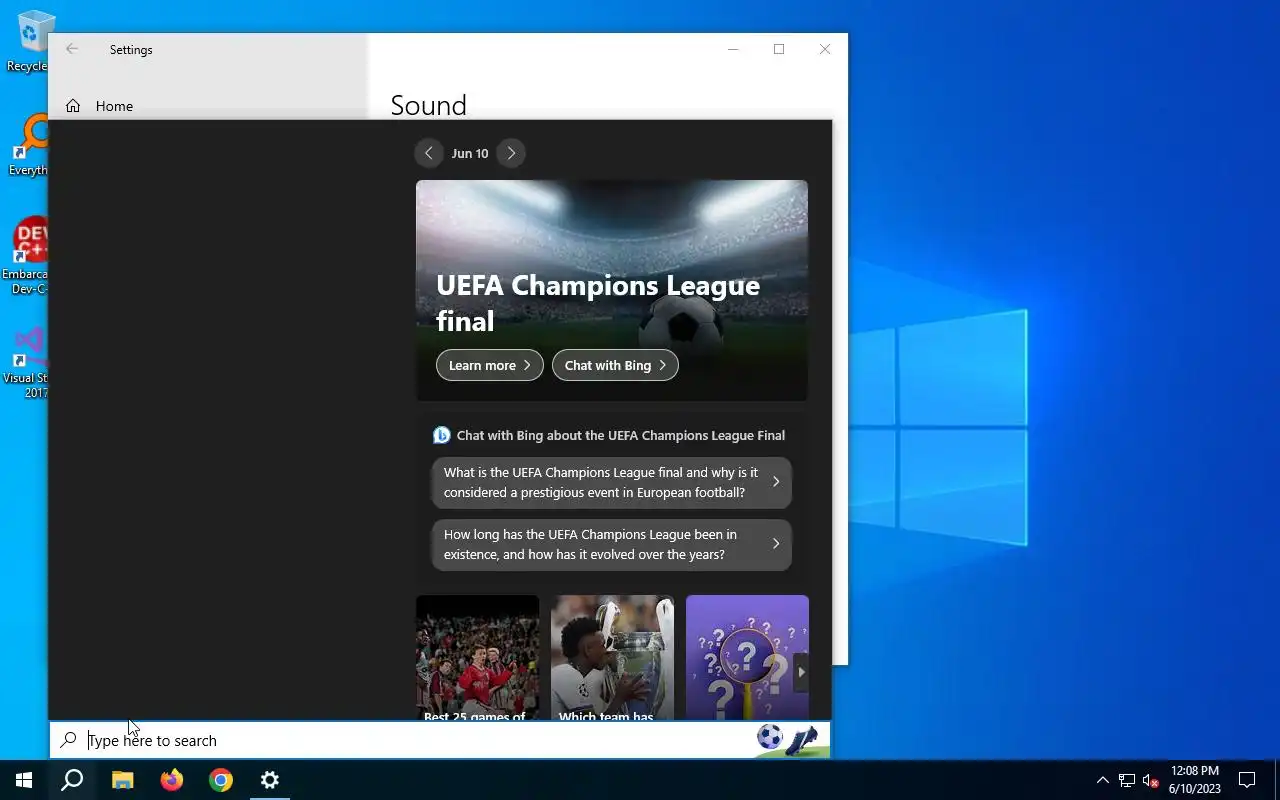Select the Visual Studio 2017 desktop shortcut
The image size is (1280, 800).
click(x=27, y=362)
